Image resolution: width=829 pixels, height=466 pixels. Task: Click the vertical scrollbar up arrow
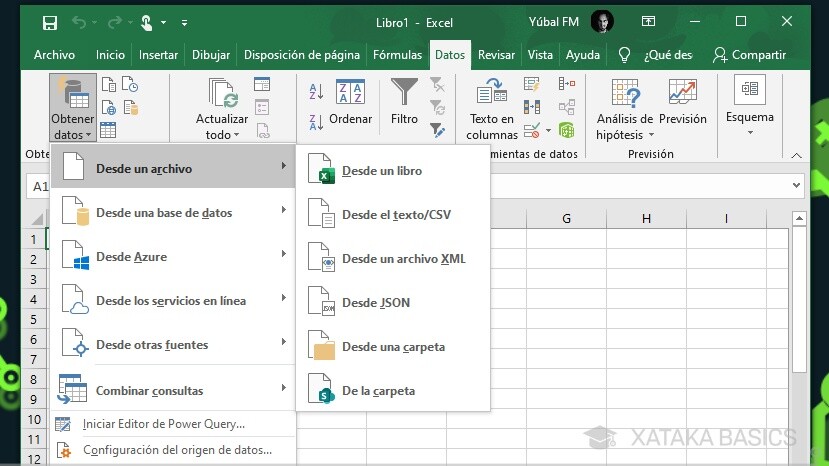pyautogui.click(x=799, y=218)
